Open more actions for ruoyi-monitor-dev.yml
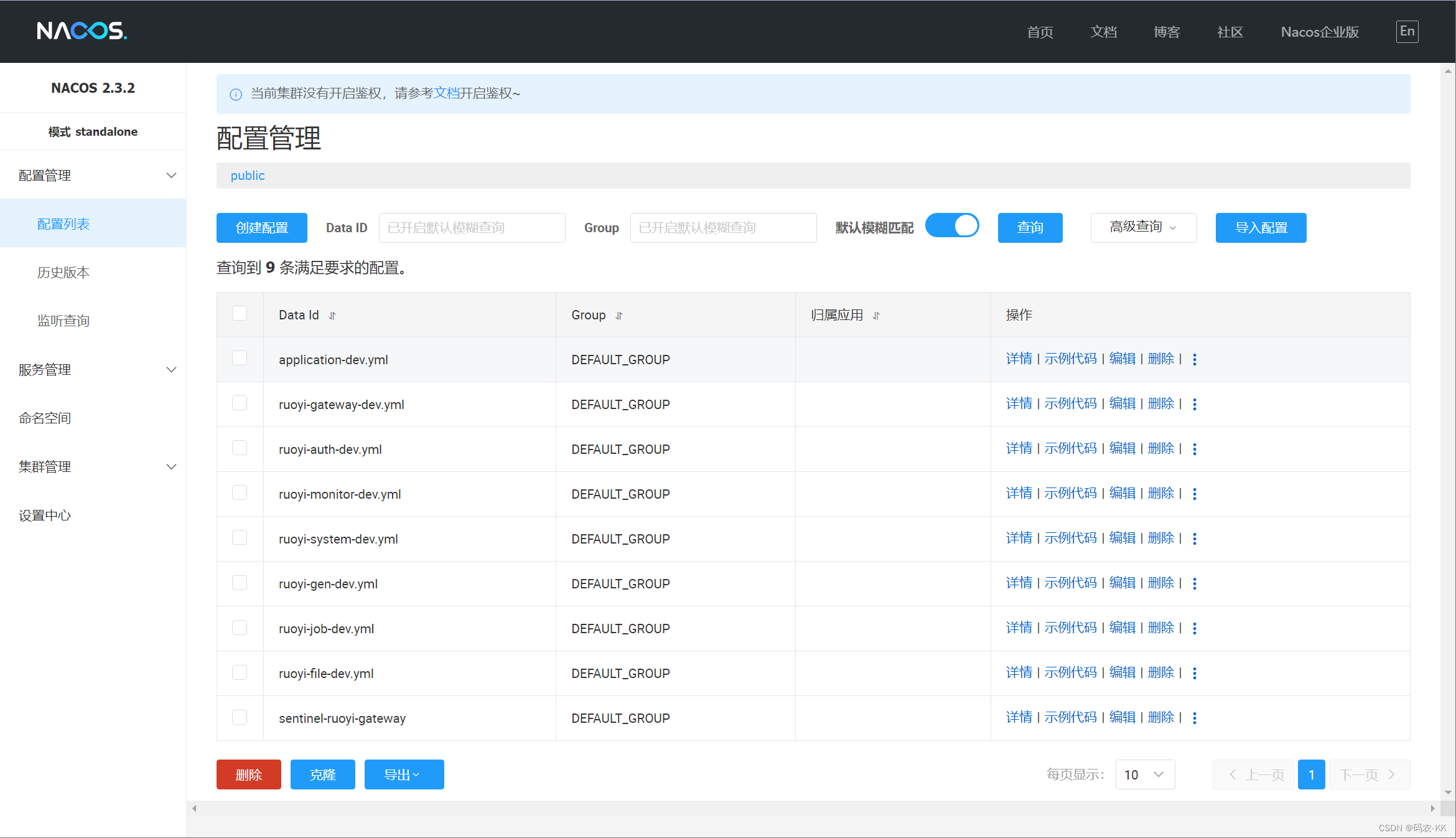 (1195, 494)
